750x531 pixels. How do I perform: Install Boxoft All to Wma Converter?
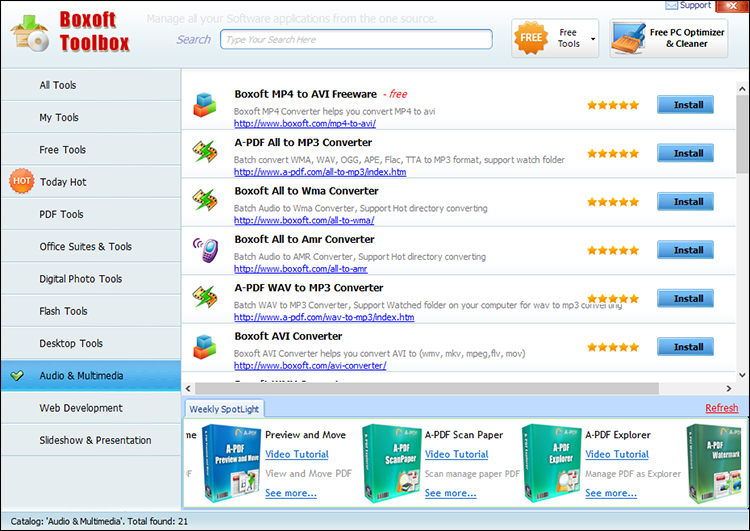[x=685, y=201]
